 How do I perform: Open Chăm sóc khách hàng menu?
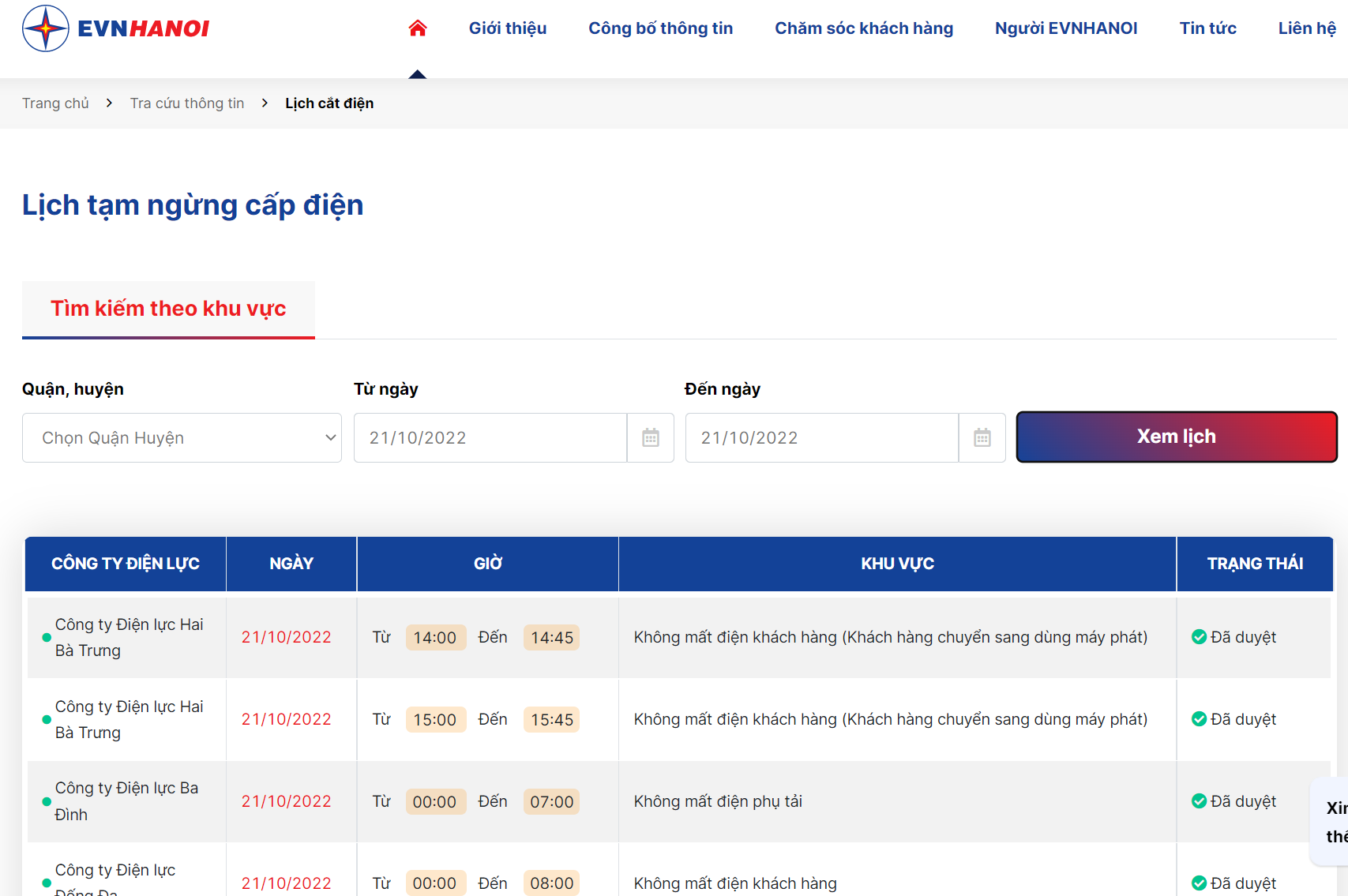(x=864, y=28)
